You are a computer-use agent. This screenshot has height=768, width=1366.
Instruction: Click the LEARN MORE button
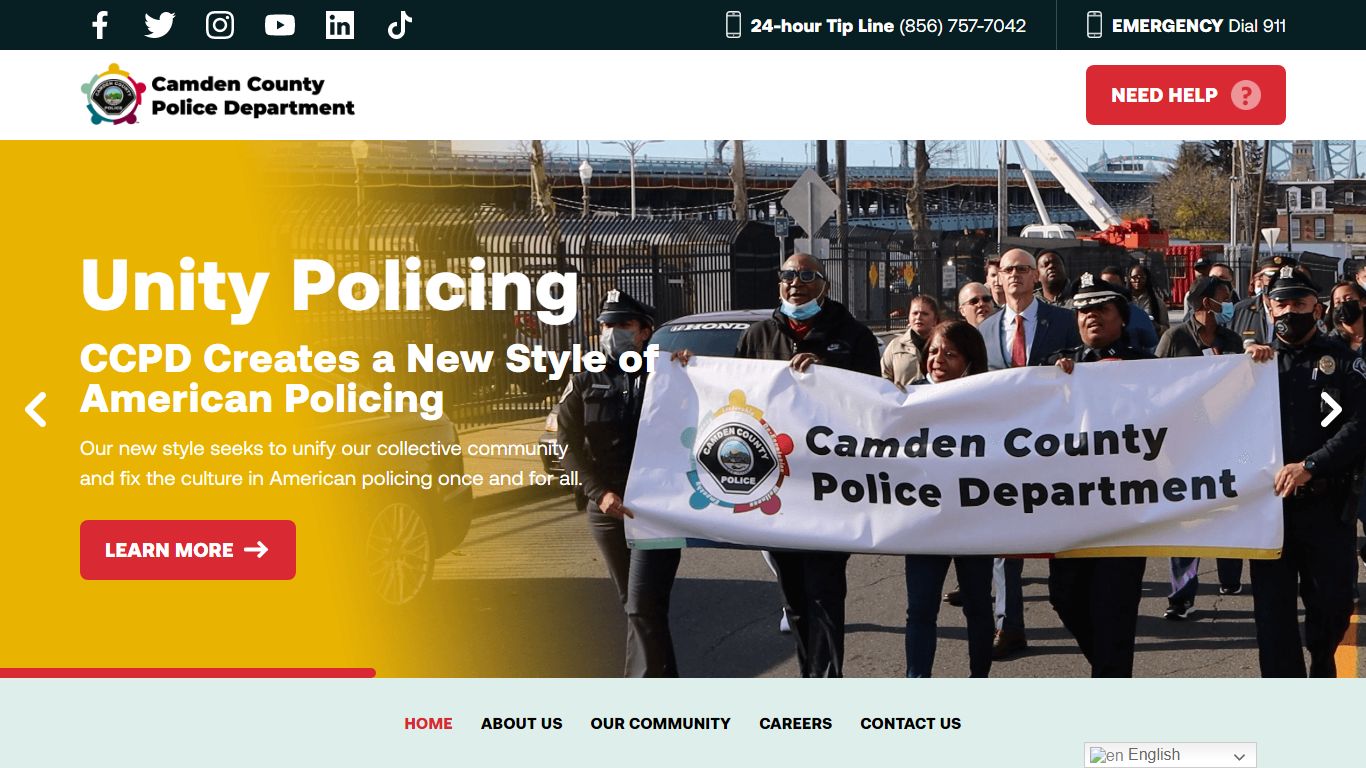point(188,550)
